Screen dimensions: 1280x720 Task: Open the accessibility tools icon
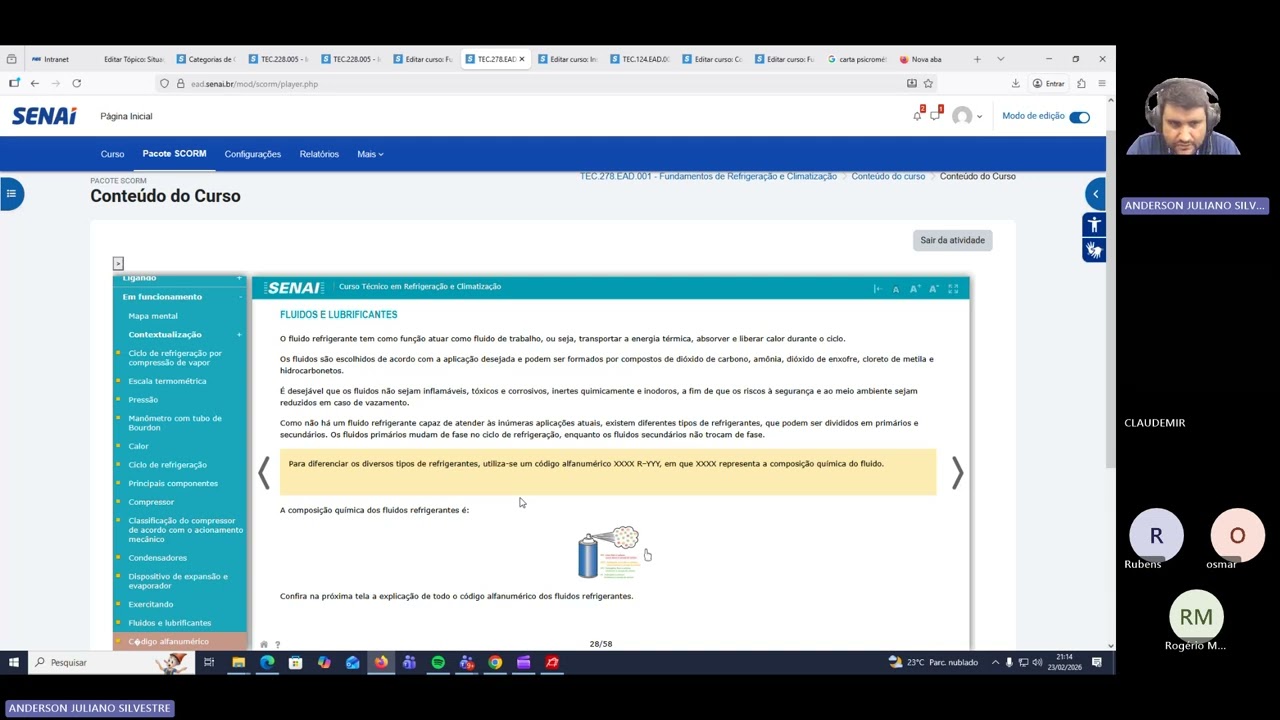pos(1094,225)
